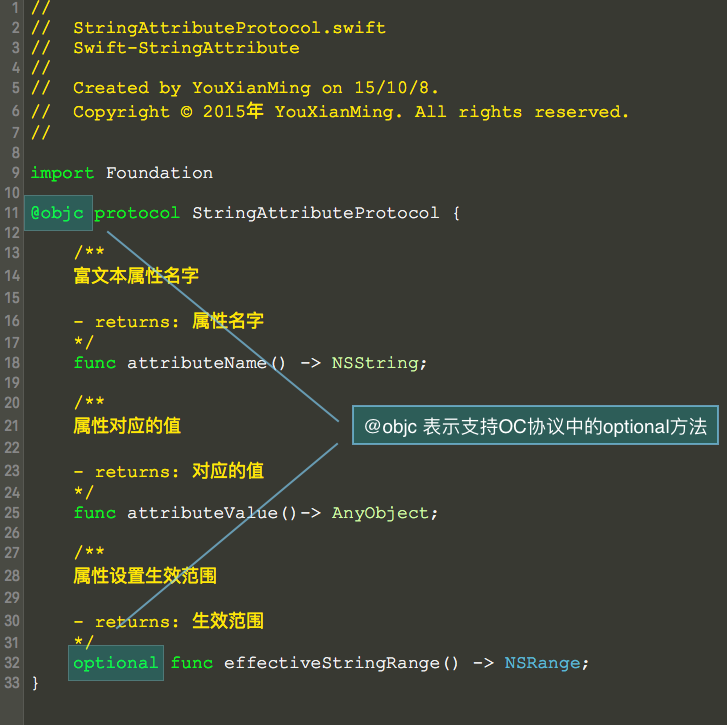Click the word Foundation
The width and height of the screenshot is (727, 725).
(x=159, y=173)
